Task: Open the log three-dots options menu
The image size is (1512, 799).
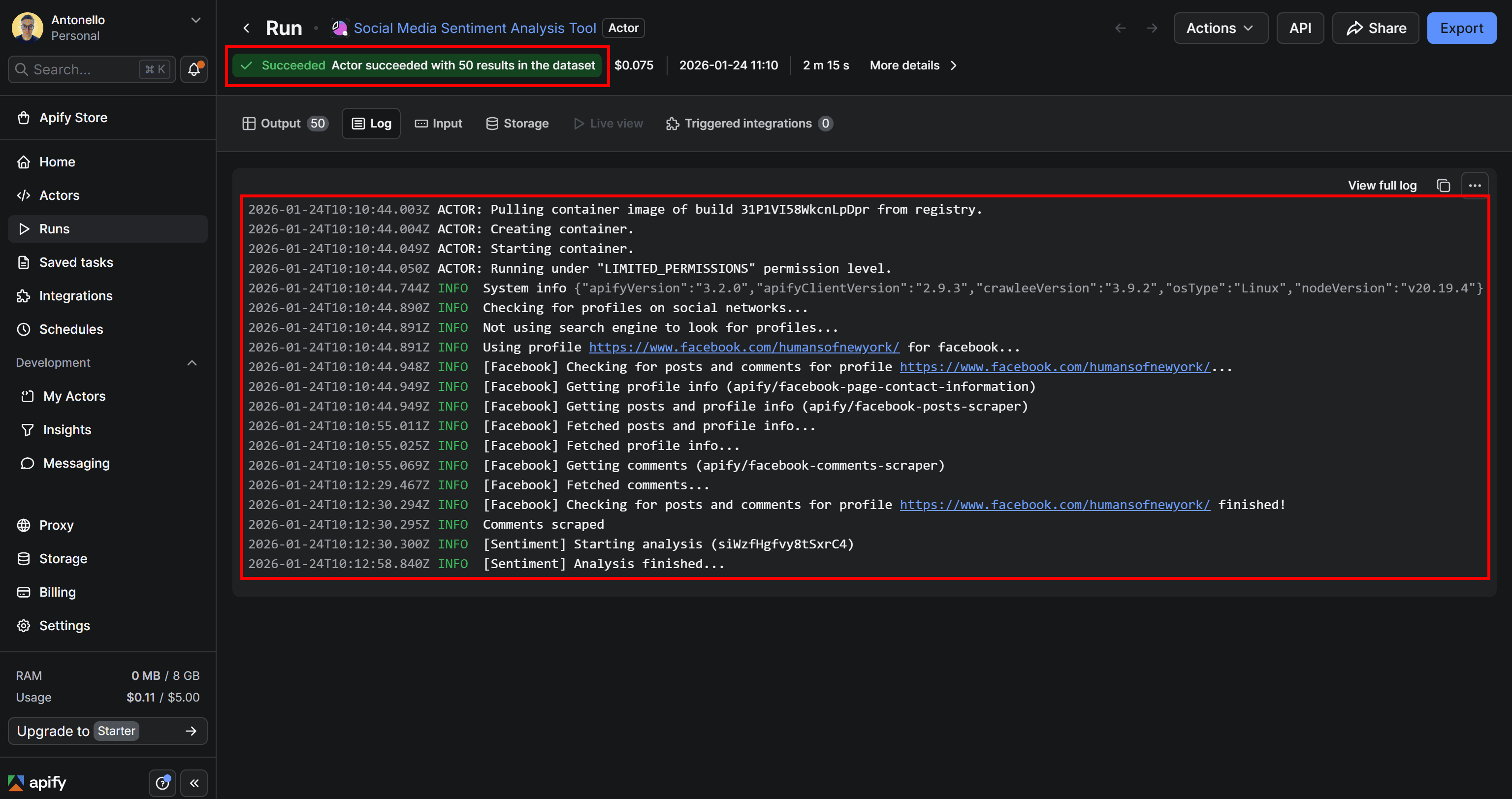Action: [1475, 186]
